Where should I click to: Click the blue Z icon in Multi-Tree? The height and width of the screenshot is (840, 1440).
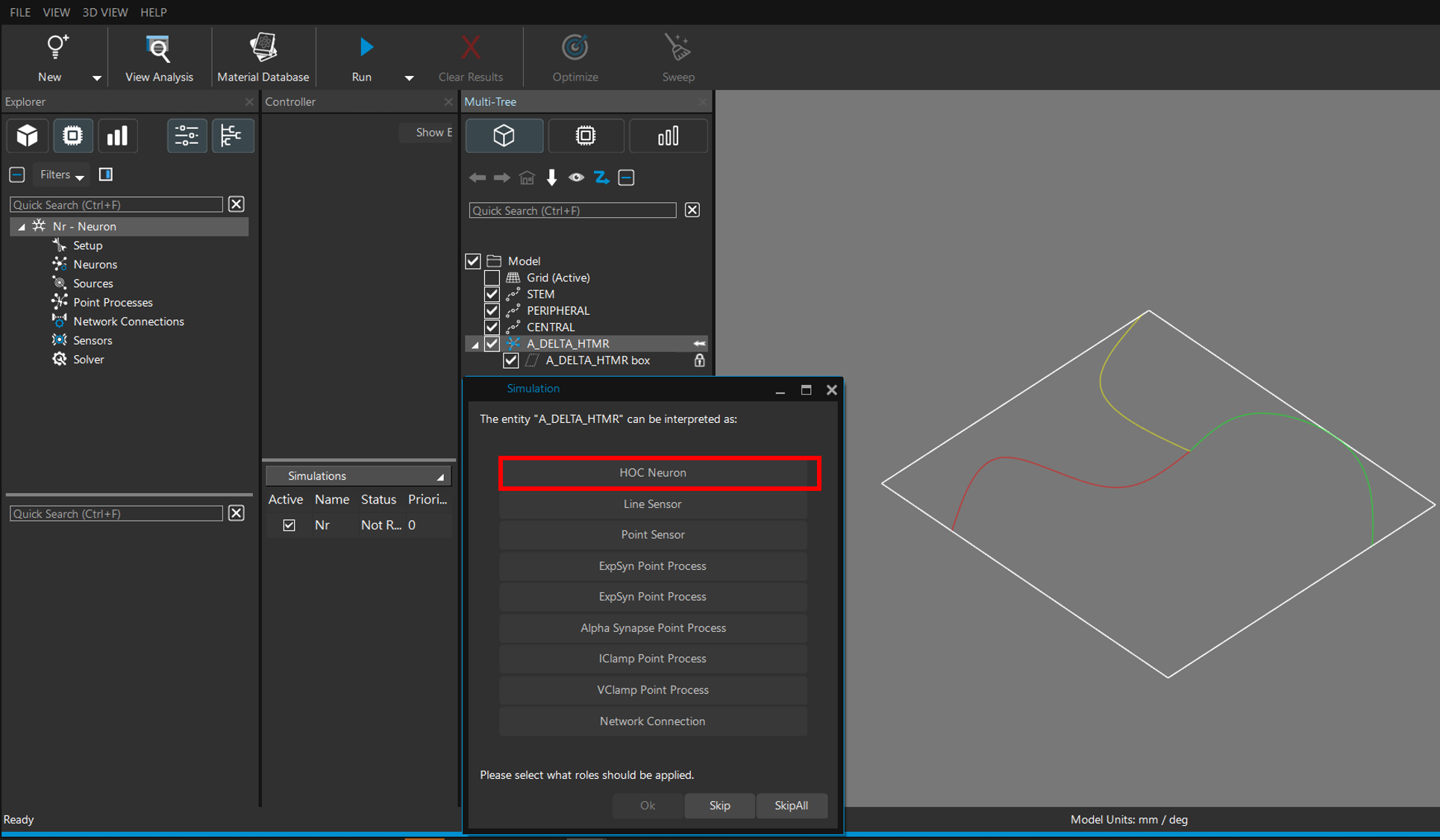601,178
